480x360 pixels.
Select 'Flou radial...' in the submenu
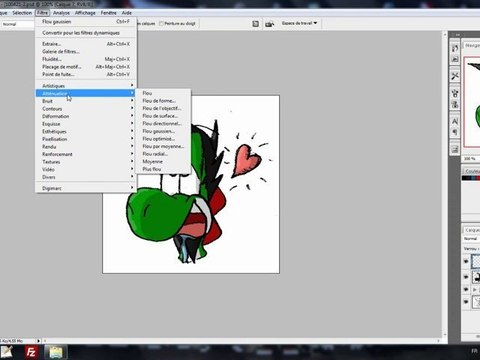click(x=163, y=154)
